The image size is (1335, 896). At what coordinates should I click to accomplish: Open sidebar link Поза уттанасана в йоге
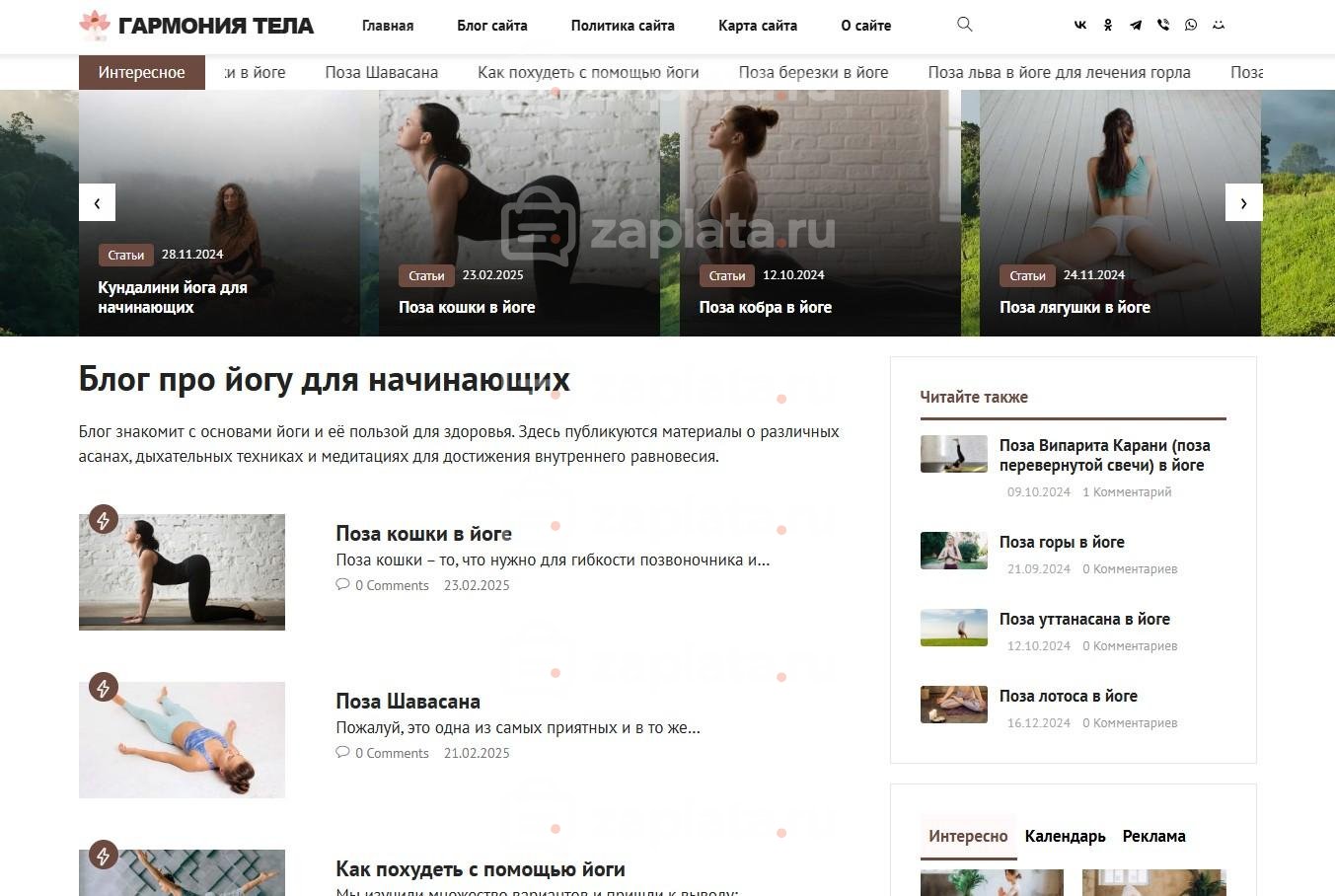pyautogui.click(x=1084, y=619)
